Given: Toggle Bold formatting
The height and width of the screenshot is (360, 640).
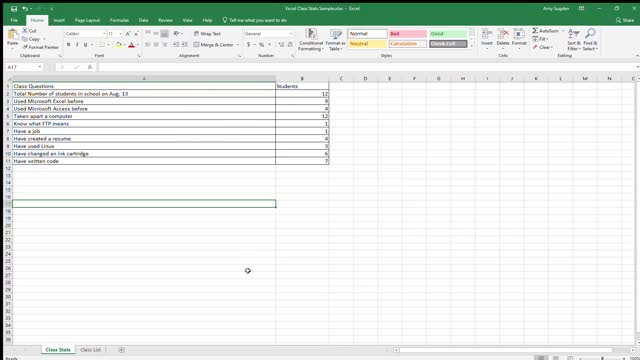Looking at the screenshot, I should coord(69,44).
